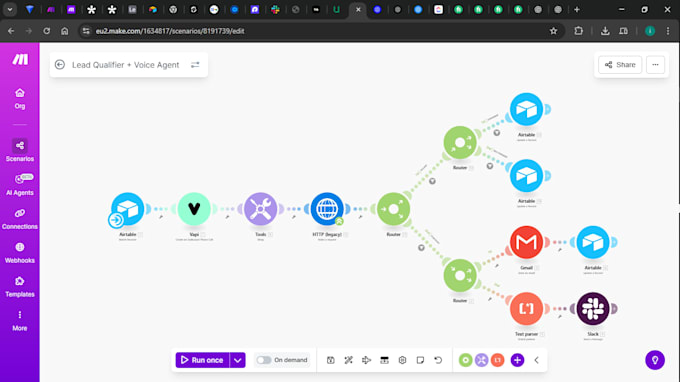
Task: Open the filter on route to lower Router
Action: pyautogui.click(x=421, y=248)
